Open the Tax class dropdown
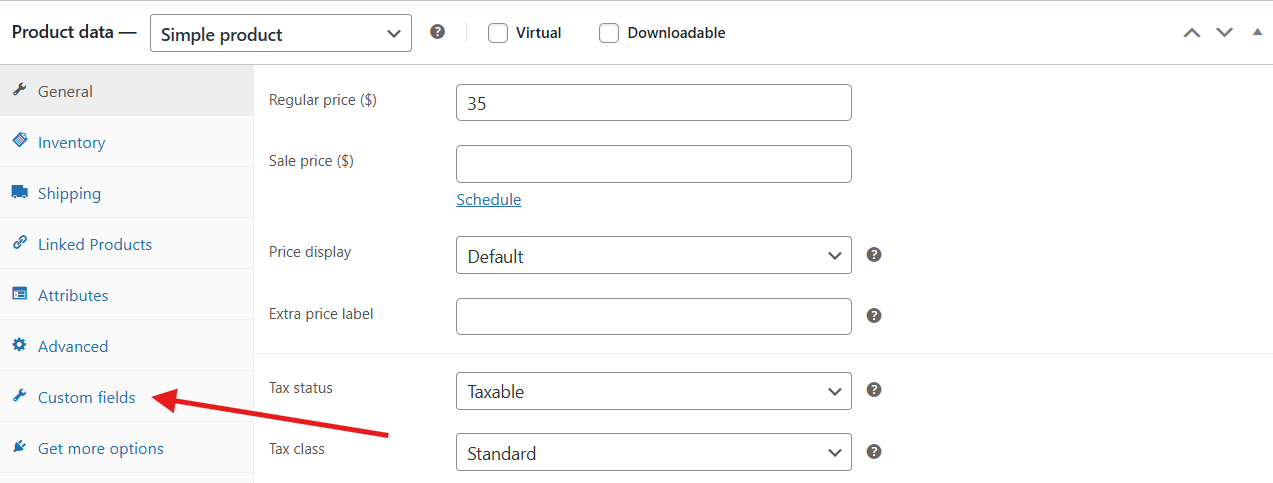 (653, 453)
